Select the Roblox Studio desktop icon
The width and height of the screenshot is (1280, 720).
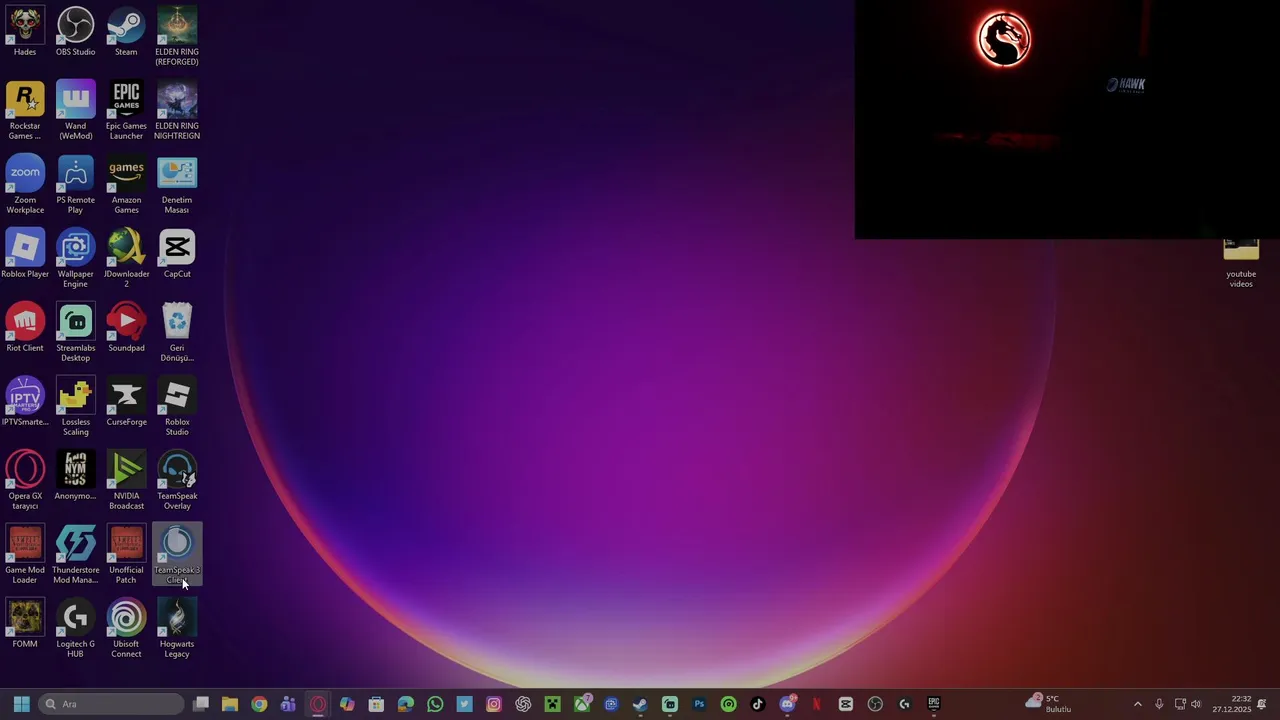(177, 406)
